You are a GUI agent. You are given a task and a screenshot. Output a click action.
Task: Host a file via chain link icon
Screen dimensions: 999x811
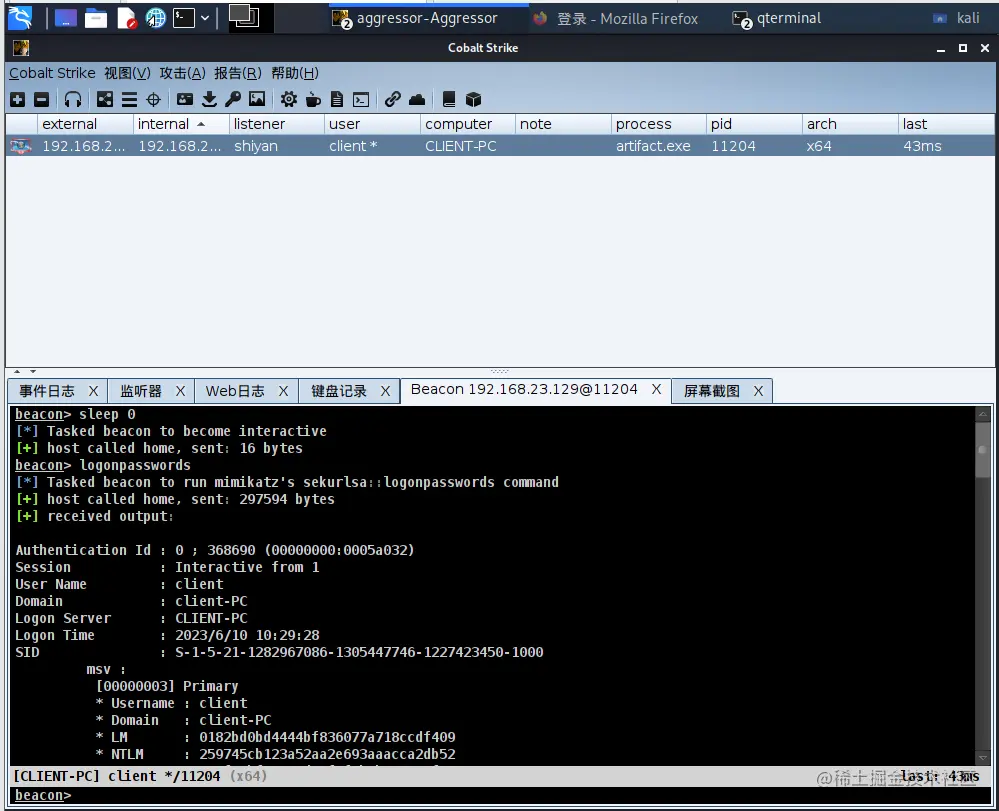click(392, 99)
